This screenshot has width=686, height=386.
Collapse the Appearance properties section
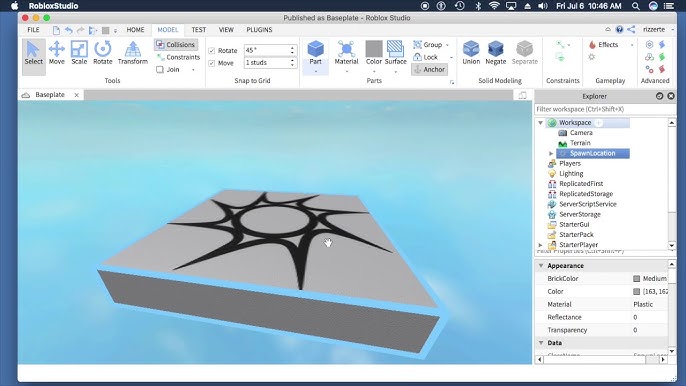[x=541, y=266]
